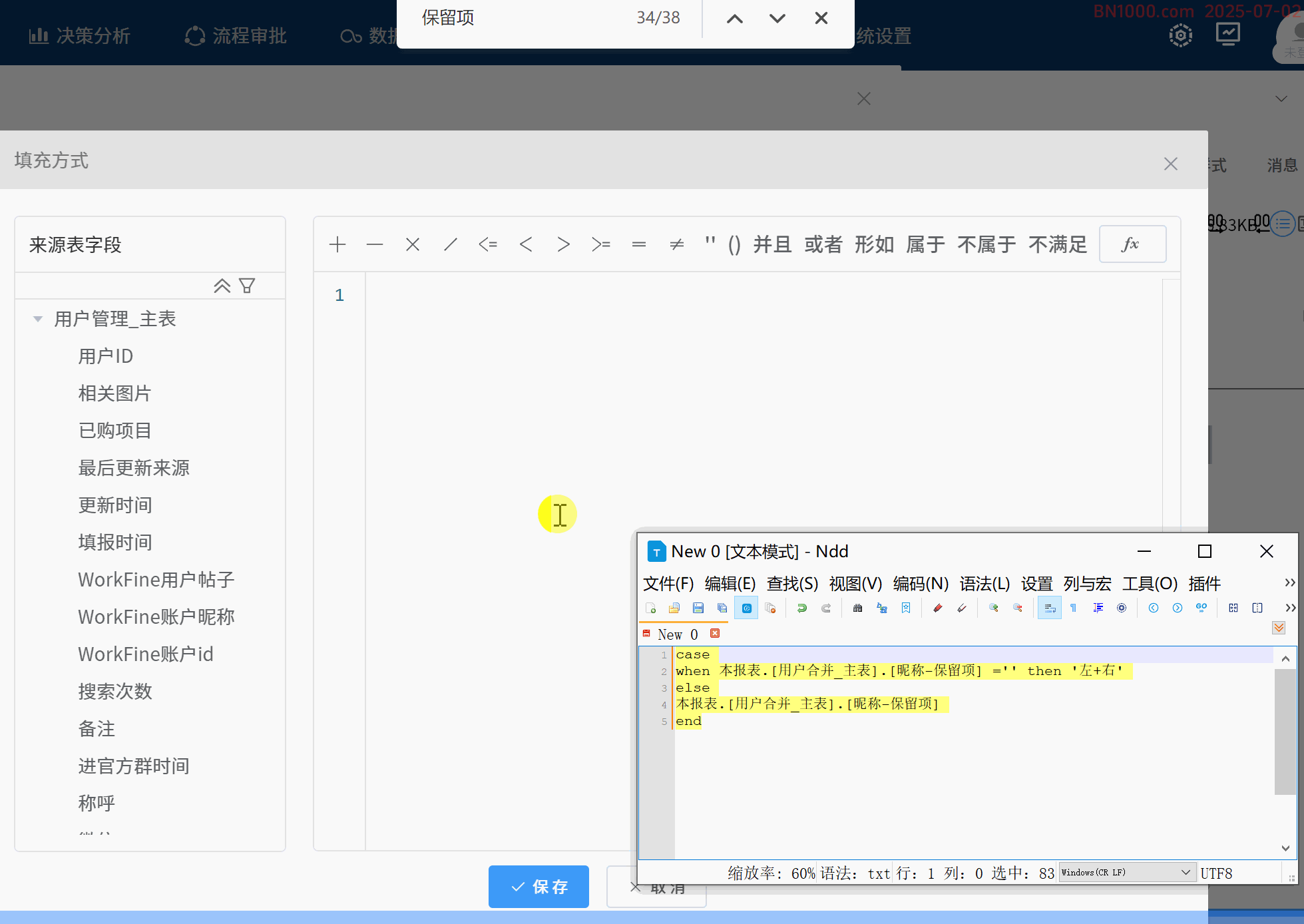Click the filter funnel icon in source fields

[247, 286]
